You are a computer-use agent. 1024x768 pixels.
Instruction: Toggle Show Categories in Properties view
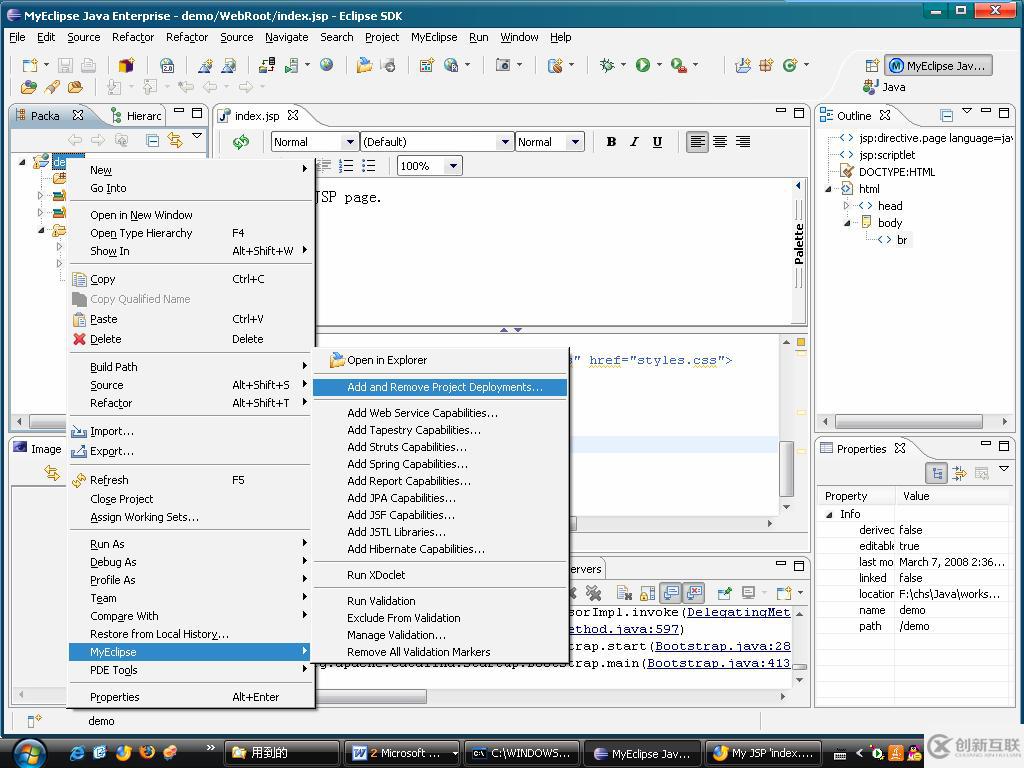pyautogui.click(x=937, y=473)
